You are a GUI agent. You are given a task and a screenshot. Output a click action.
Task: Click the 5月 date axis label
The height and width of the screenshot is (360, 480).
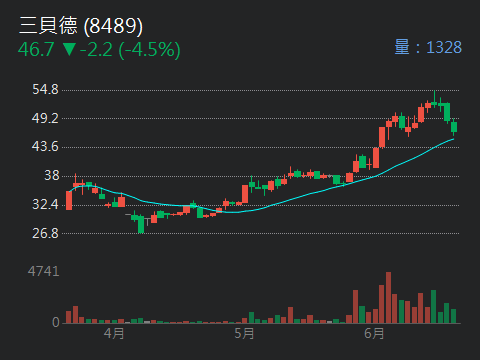(x=244, y=333)
